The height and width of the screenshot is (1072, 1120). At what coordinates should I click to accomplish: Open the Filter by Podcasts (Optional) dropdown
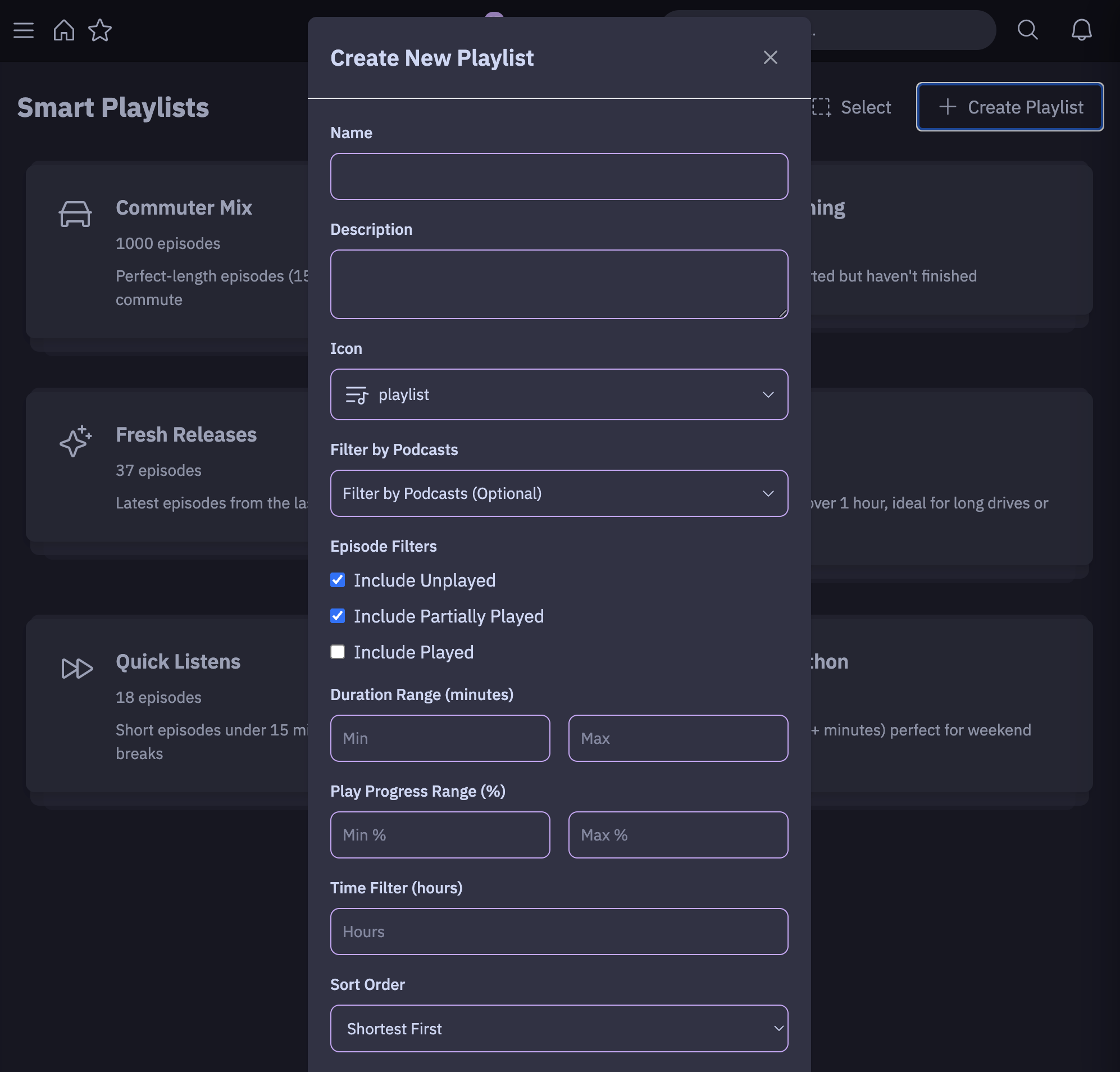click(559, 493)
